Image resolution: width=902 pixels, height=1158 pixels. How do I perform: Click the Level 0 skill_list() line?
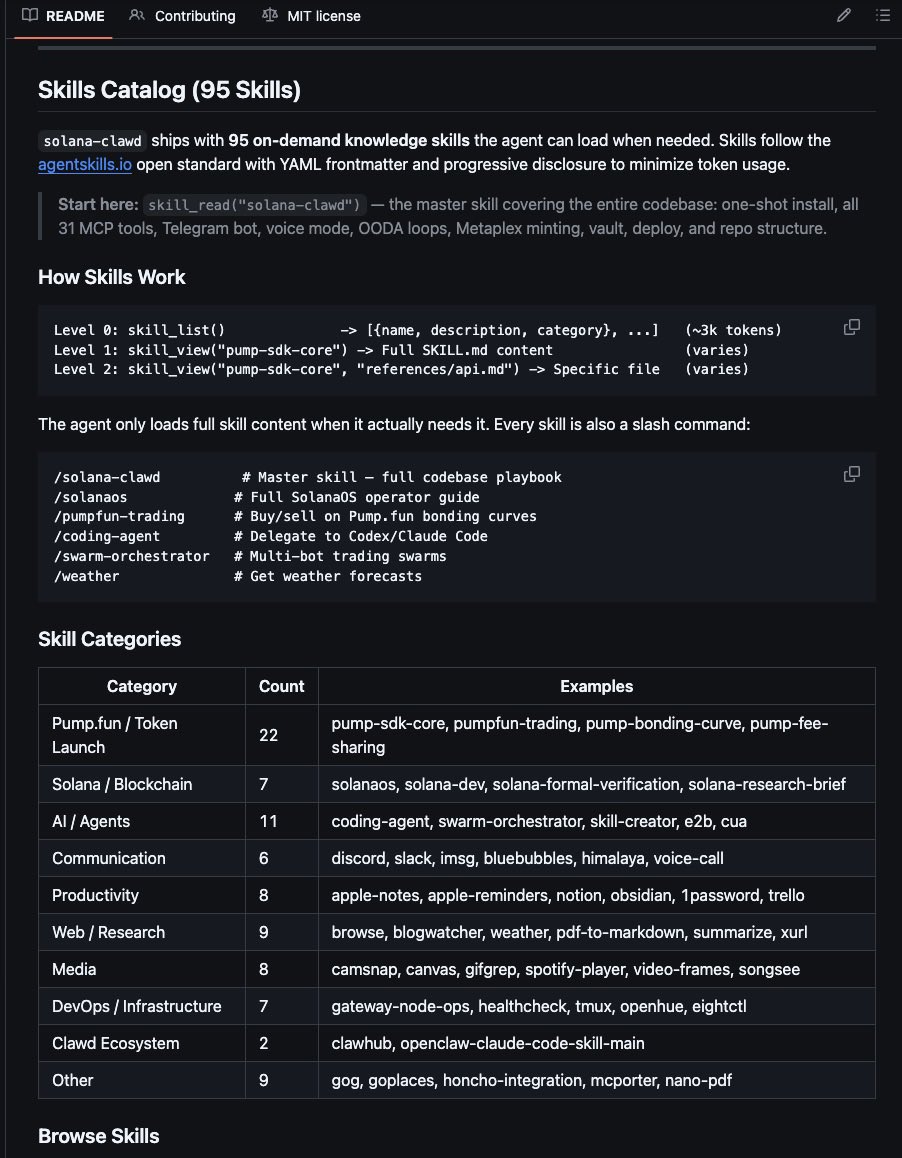[x=417, y=330]
